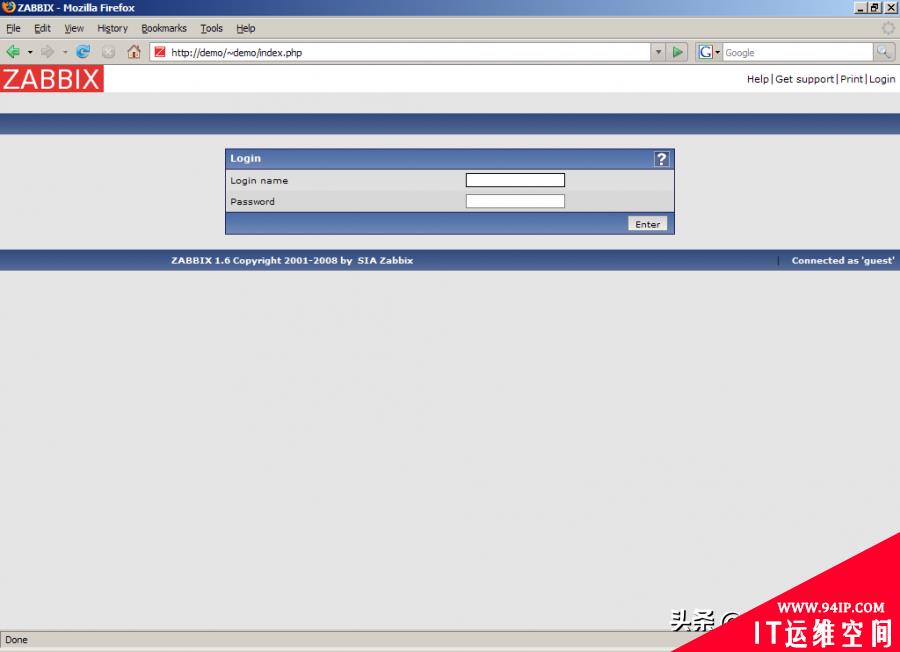Click the Stop loading icon
The image size is (900, 652).
coord(108,52)
